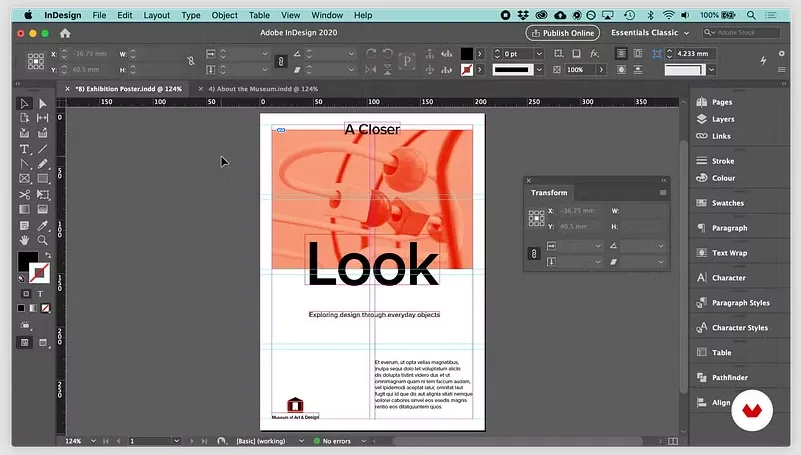
Task: Click the swap fill and stroke arrow
Action: coord(48,255)
